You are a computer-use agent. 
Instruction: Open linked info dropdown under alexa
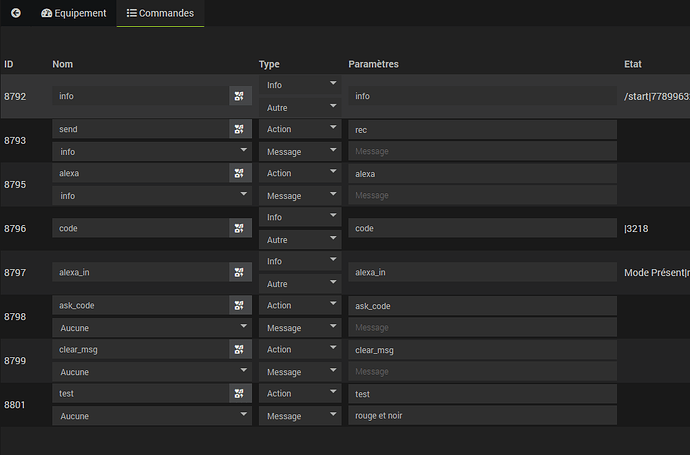tap(152, 196)
